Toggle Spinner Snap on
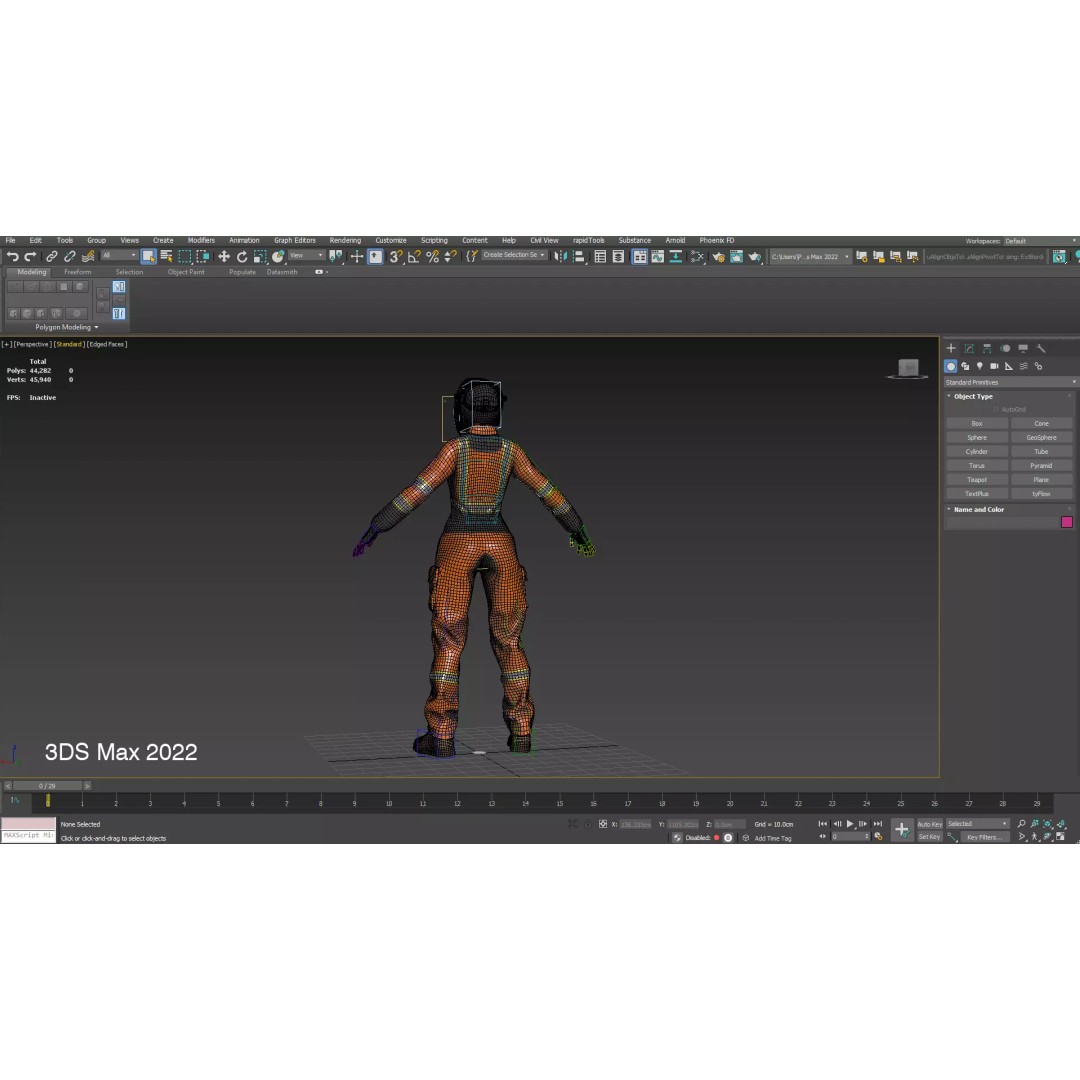The height and width of the screenshot is (1080, 1080). point(450,257)
